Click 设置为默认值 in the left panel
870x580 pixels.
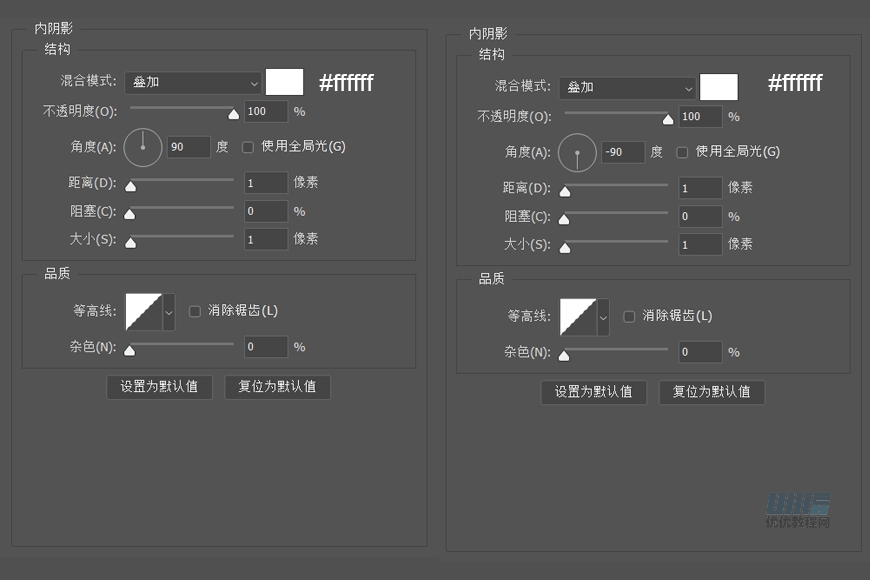[159, 387]
